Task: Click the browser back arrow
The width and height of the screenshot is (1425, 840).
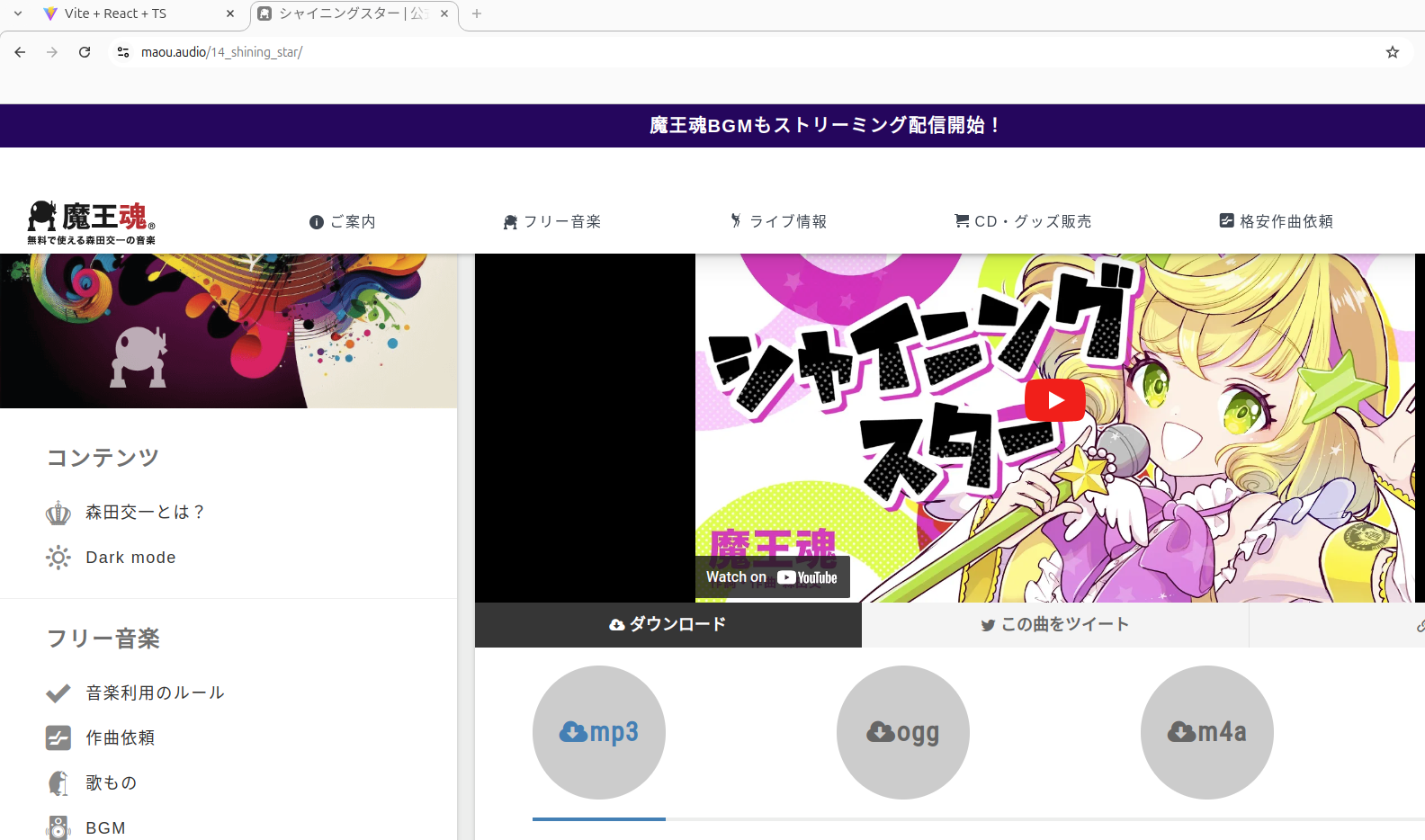Action: pos(20,52)
